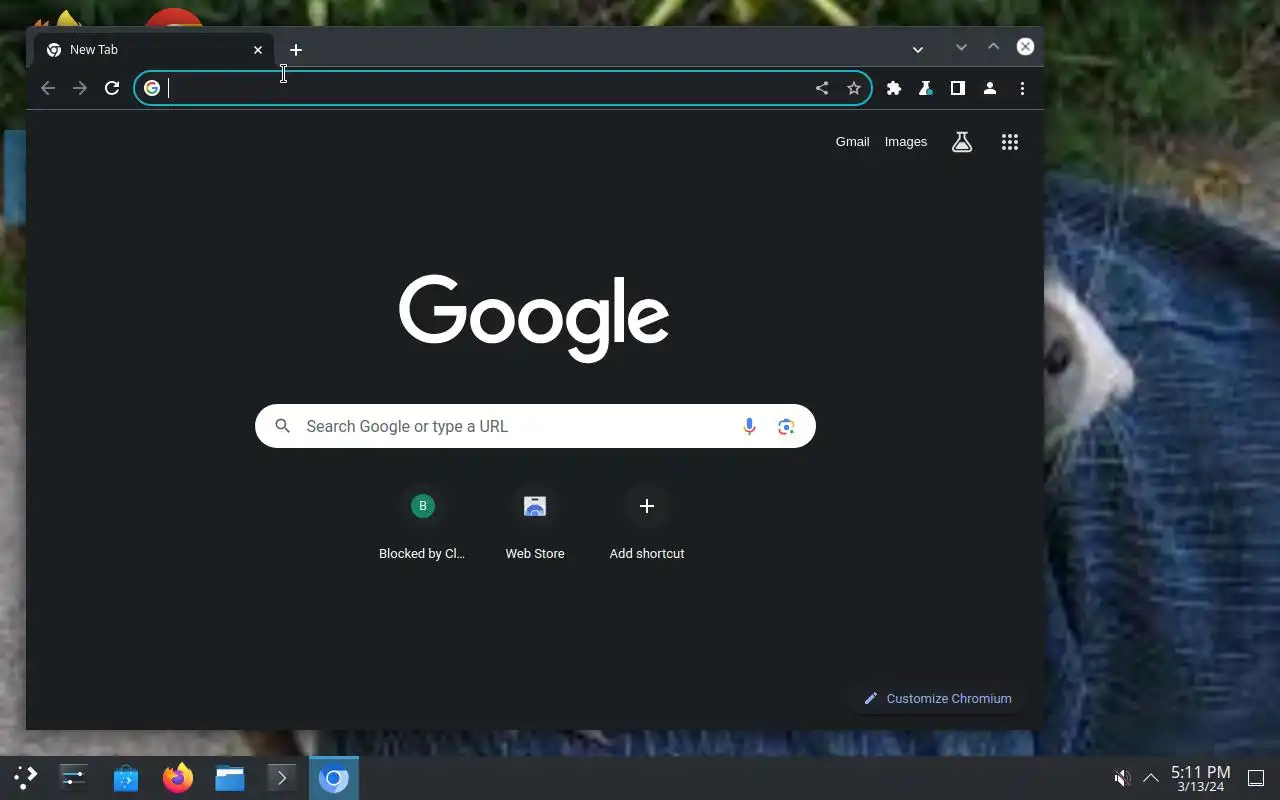This screenshot has width=1280, height=800.
Task: Expand hidden system tray icons arrow
Action: (1151, 778)
